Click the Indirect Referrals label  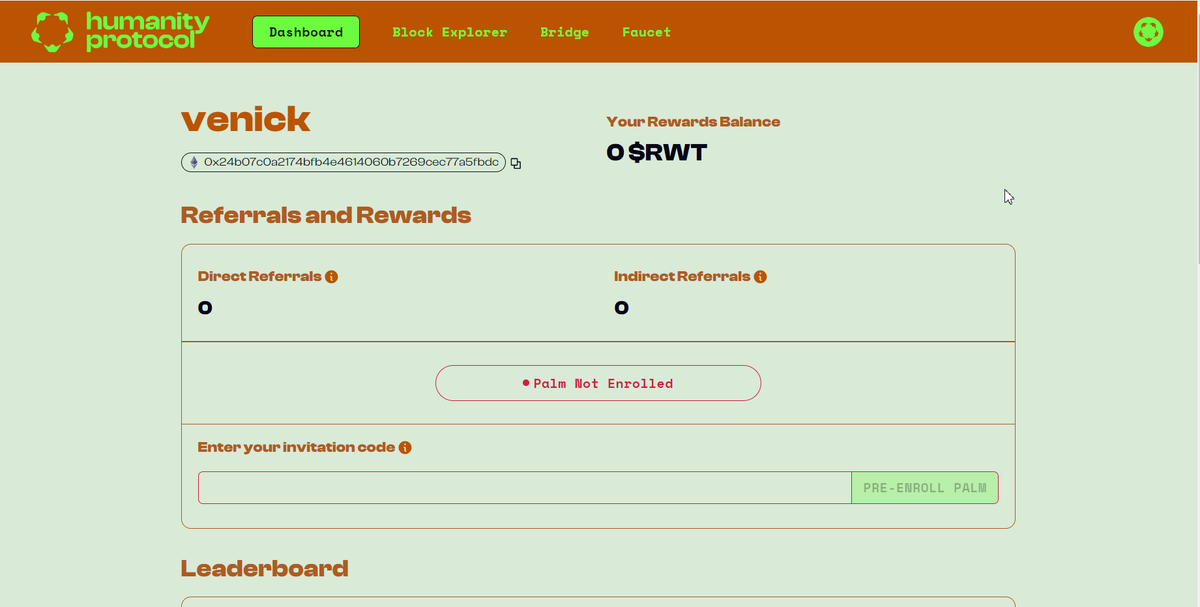click(682, 277)
